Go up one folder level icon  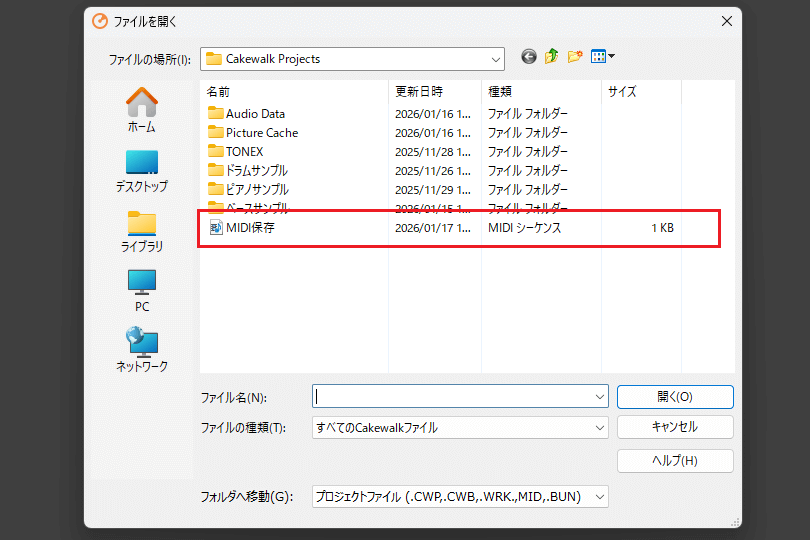[552, 57]
